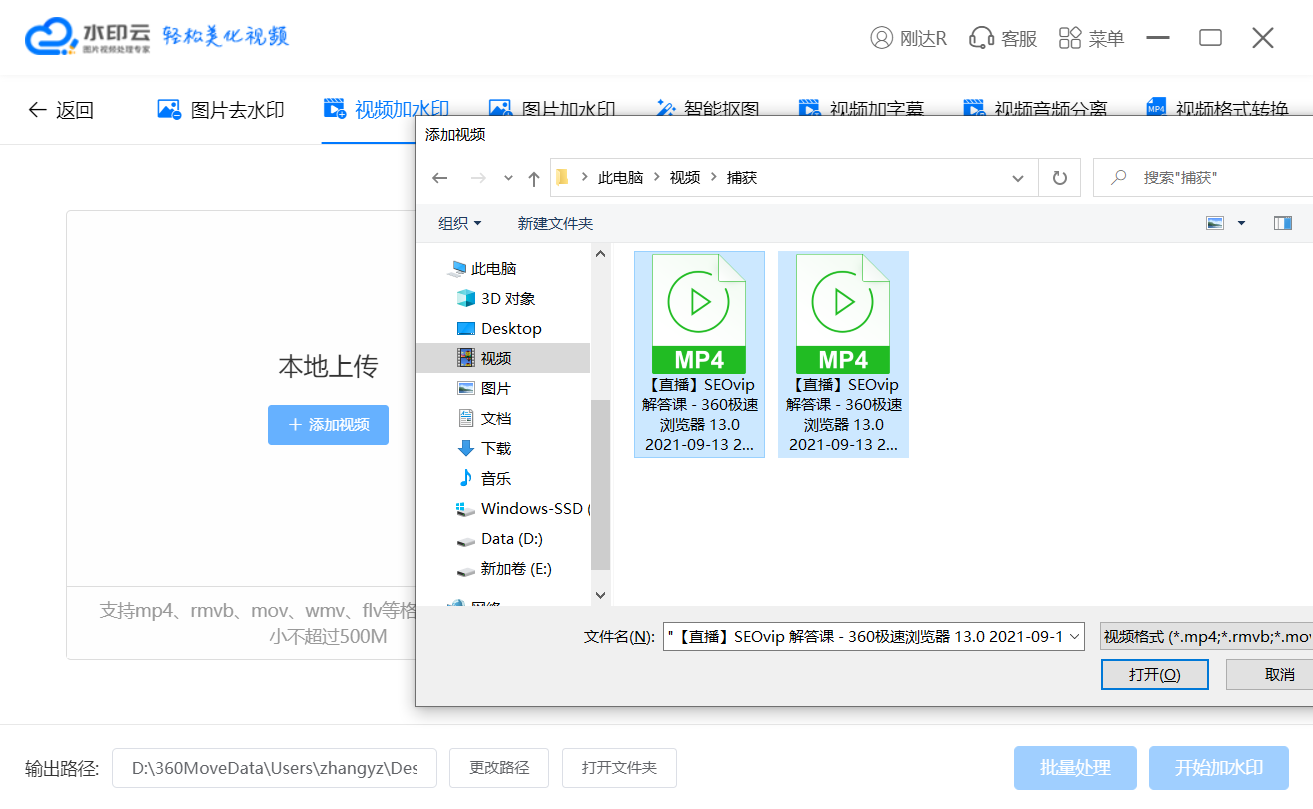Switch to the 智能抠图 tab
This screenshot has width=1313, height=809.
pyautogui.click(x=707, y=110)
